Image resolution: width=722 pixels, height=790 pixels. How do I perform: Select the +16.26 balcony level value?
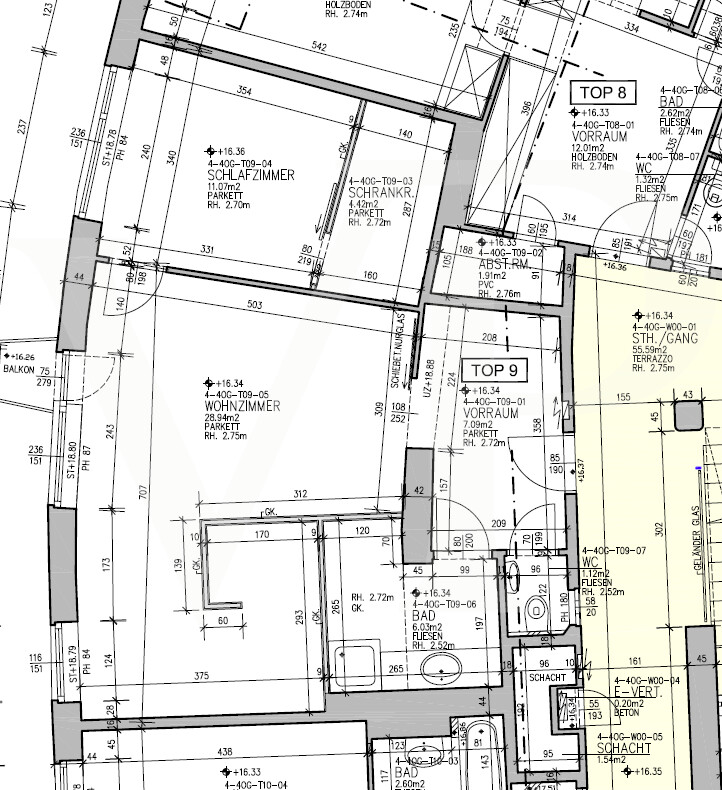point(23,357)
